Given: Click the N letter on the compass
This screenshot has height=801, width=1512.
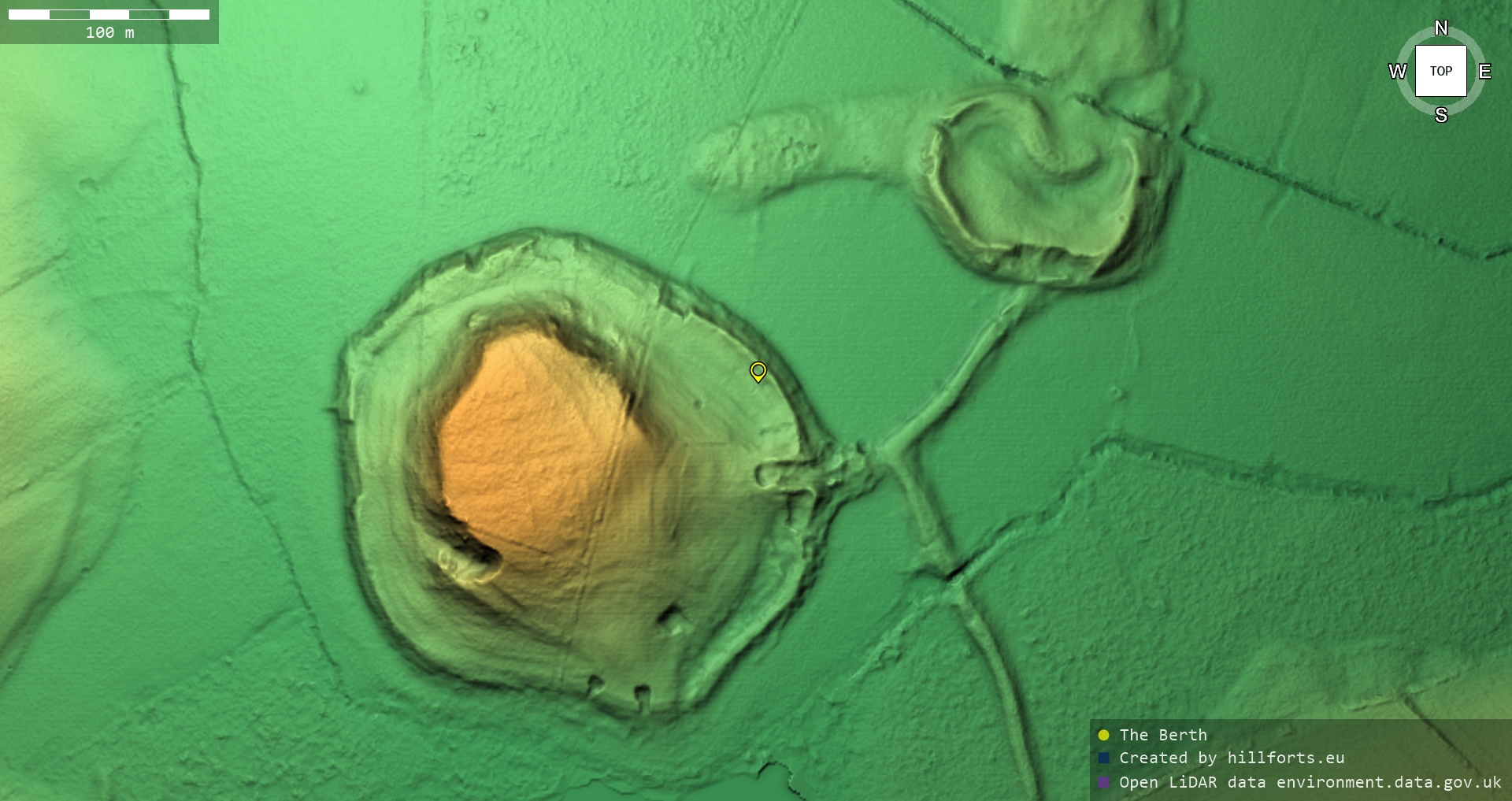Looking at the screenshot, I should [x=1440, y=28].
